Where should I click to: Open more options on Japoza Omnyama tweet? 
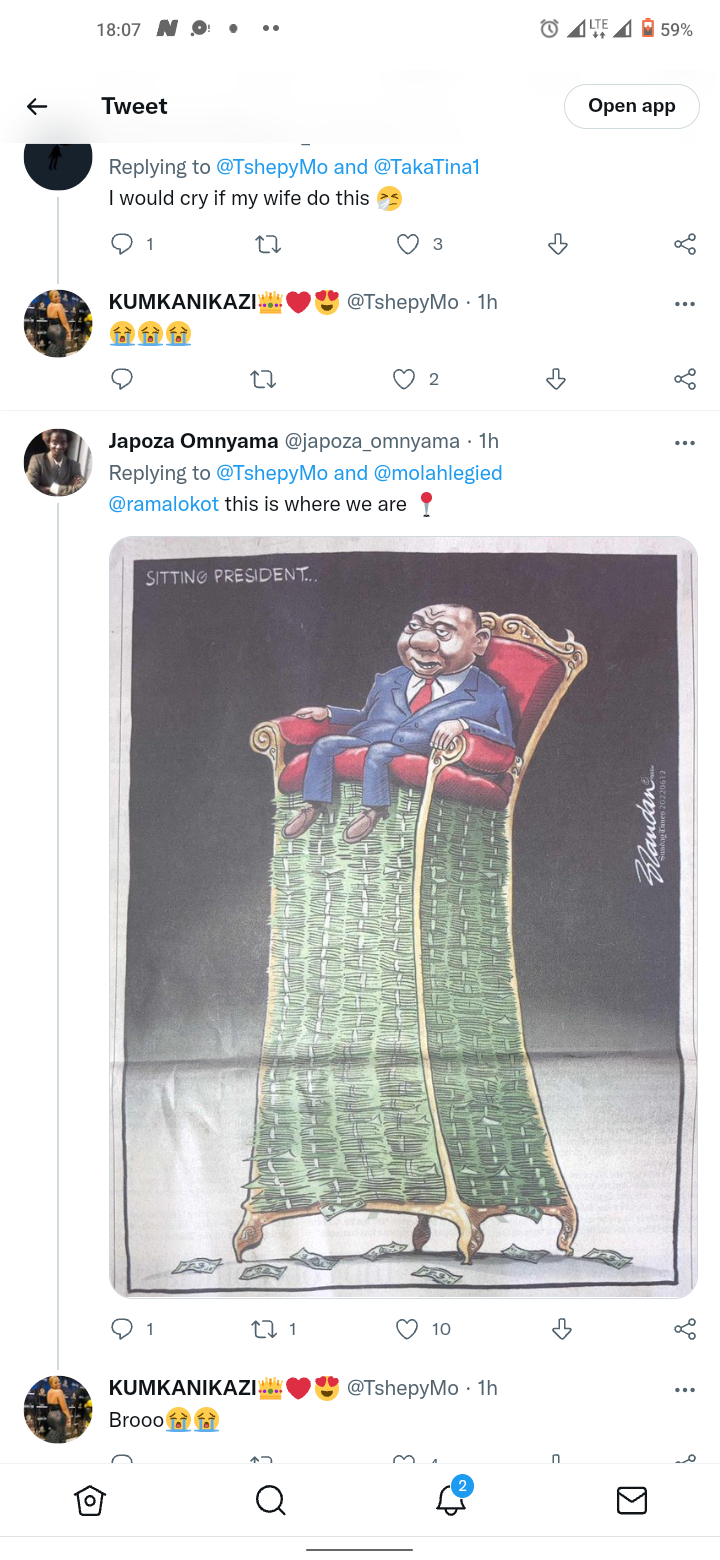pyautogui.click(x=685, y=443)
